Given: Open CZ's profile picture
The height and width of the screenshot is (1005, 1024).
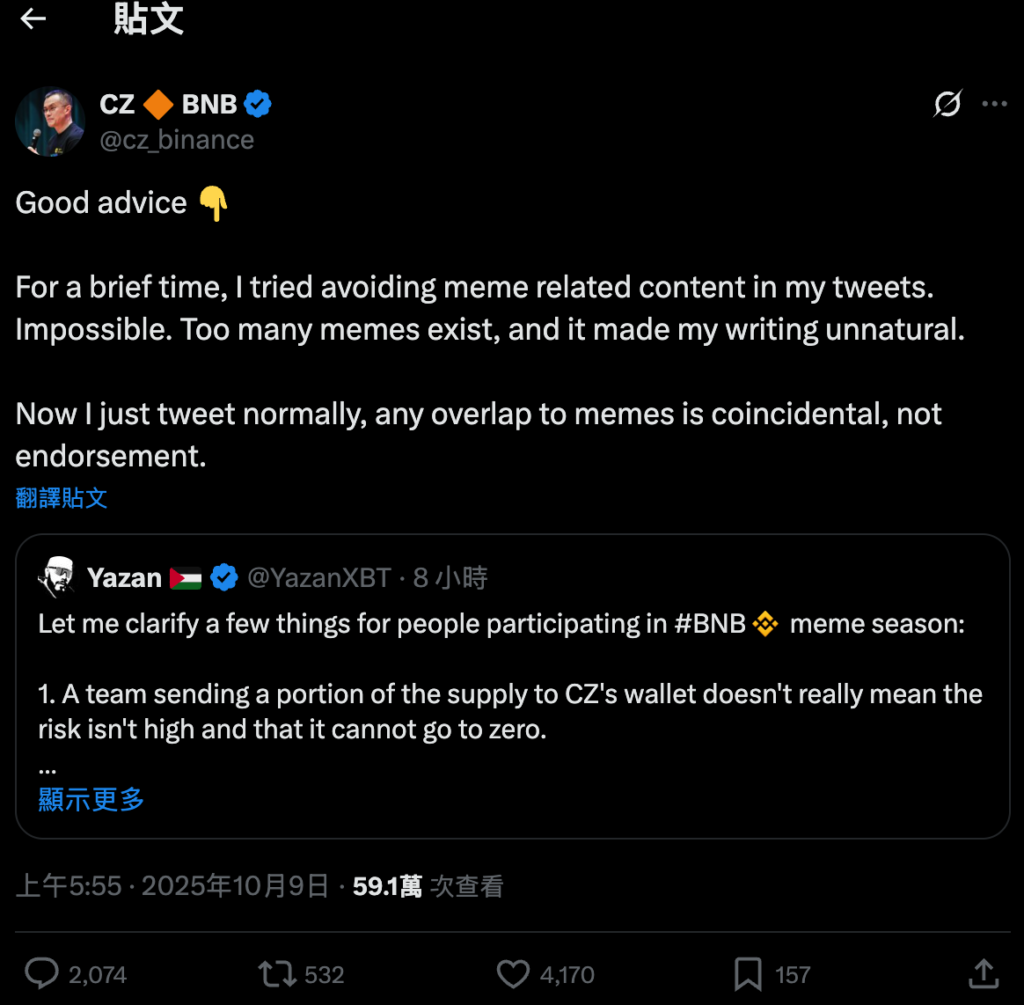Looking at the screenshot, I should click(x=50, y=121).
